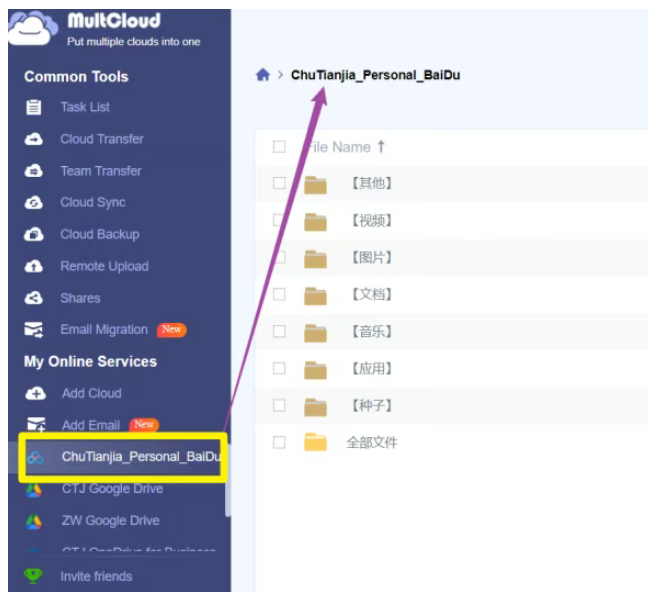
Task: Click the MultCloud cloud logo
Action: 32,28
